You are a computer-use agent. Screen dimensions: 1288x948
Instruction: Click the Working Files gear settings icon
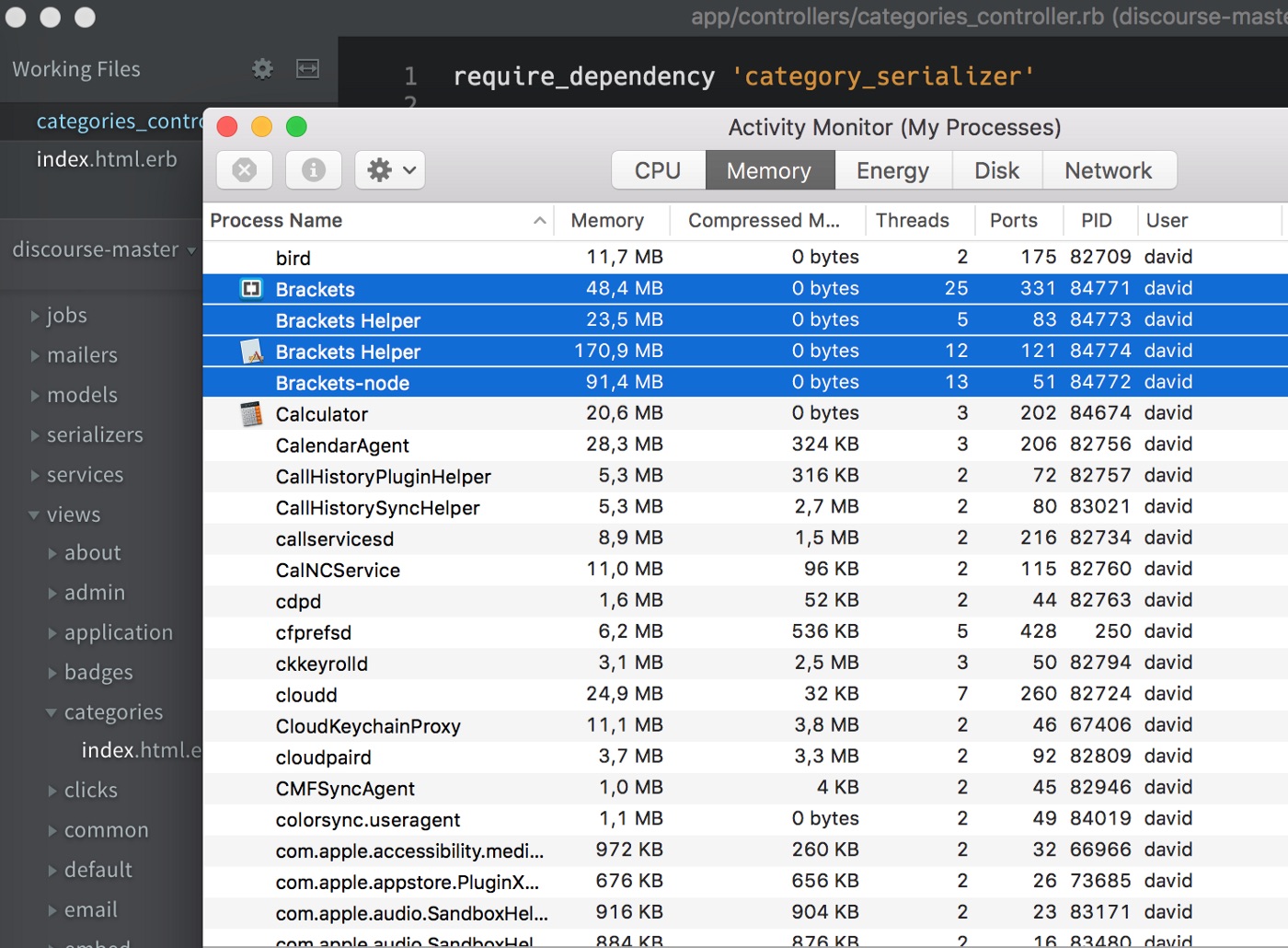262,69
